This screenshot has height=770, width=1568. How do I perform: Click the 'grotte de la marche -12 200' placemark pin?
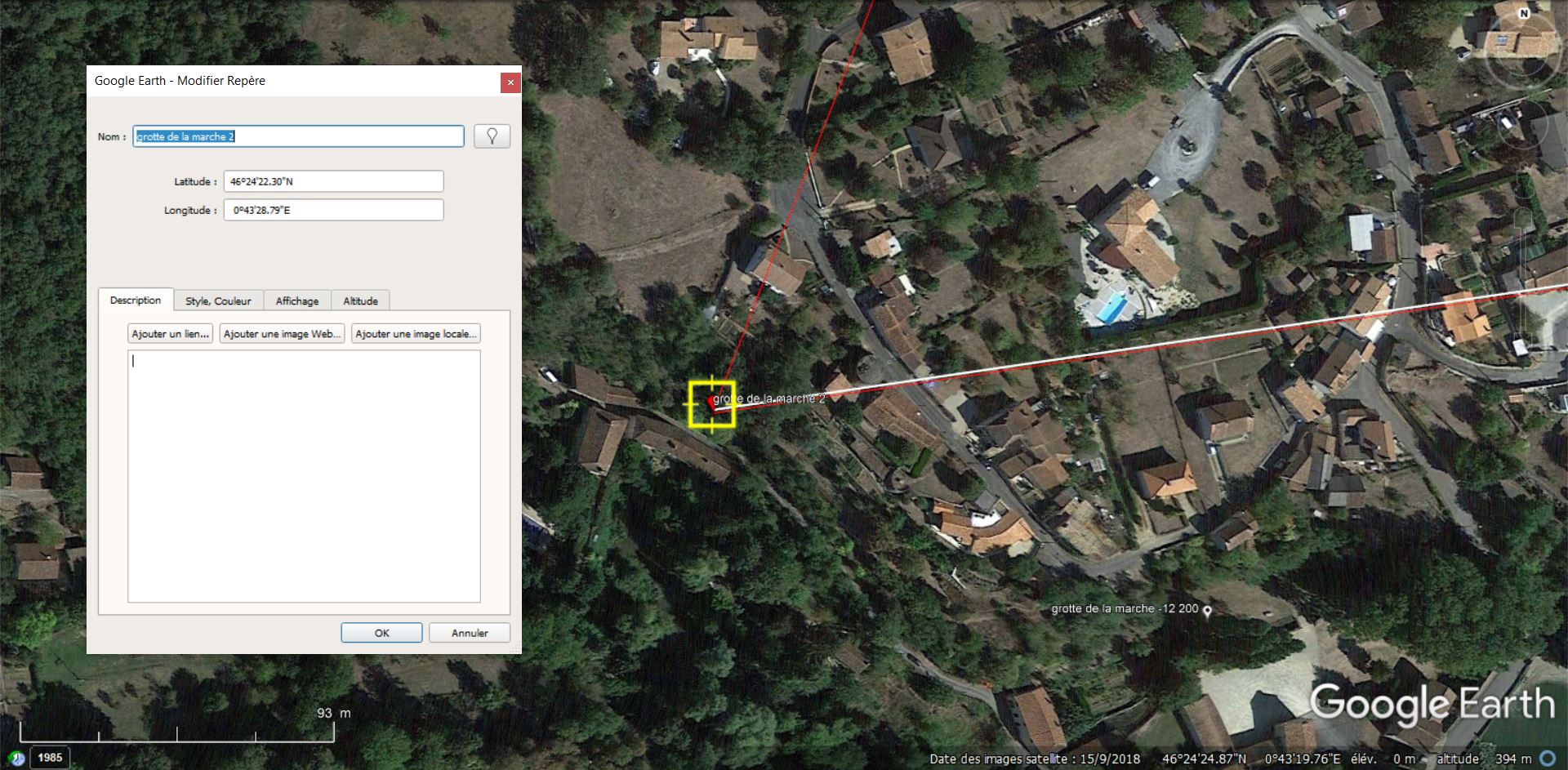coord(1207,610)
